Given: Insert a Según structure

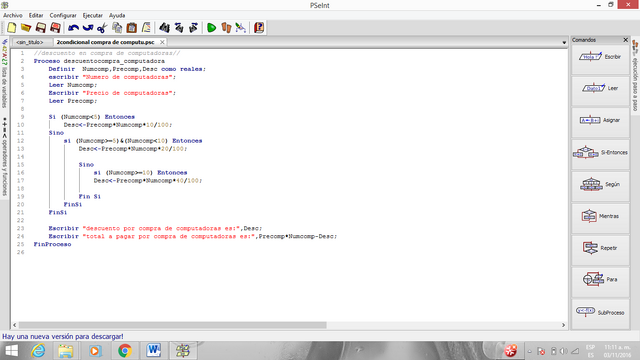Looking at the screenshot, I should (600, 184).
